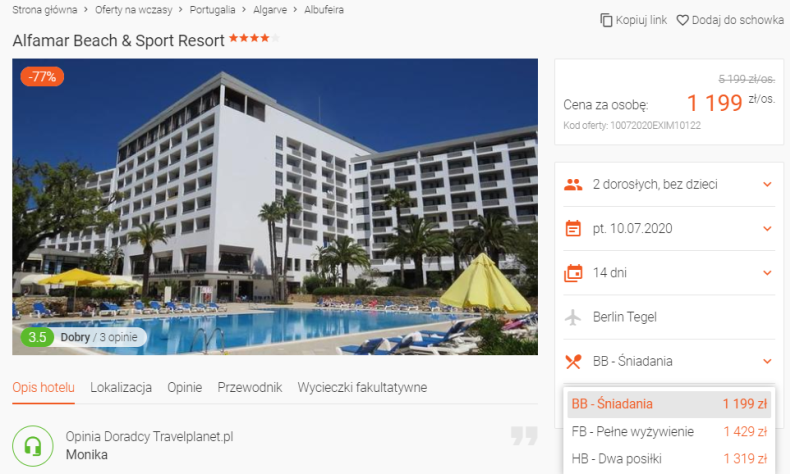
Task: Click the green headset advisor icon
Action: 33,446
